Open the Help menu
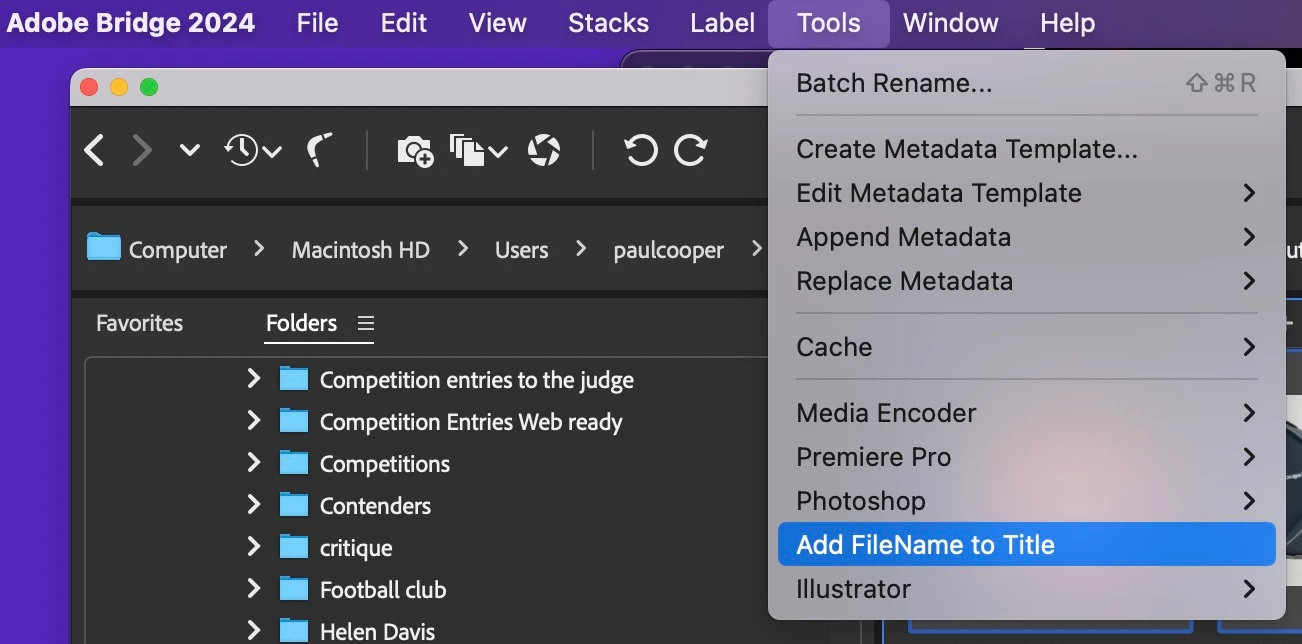The width and height of the screenshot is (1302, 644). [1067, 22]
